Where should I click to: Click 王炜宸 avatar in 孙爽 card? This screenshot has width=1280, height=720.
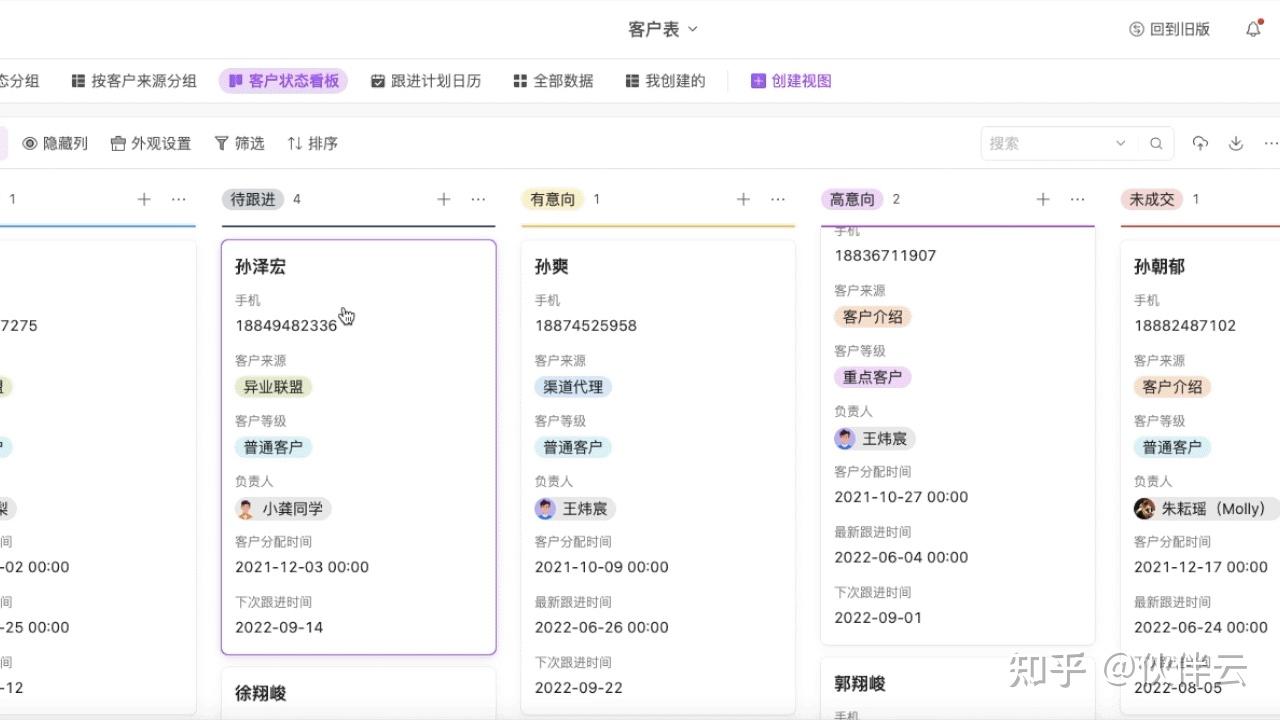[x=545, y=509]
